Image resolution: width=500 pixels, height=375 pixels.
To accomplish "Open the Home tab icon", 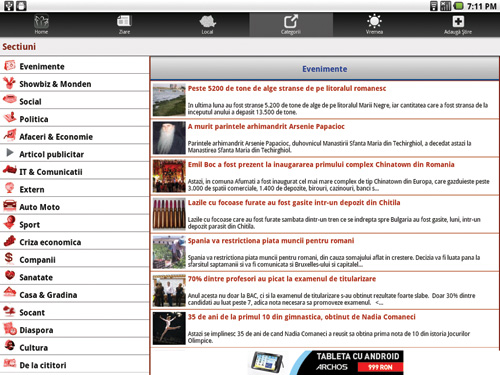I will [x=41, y=22].
